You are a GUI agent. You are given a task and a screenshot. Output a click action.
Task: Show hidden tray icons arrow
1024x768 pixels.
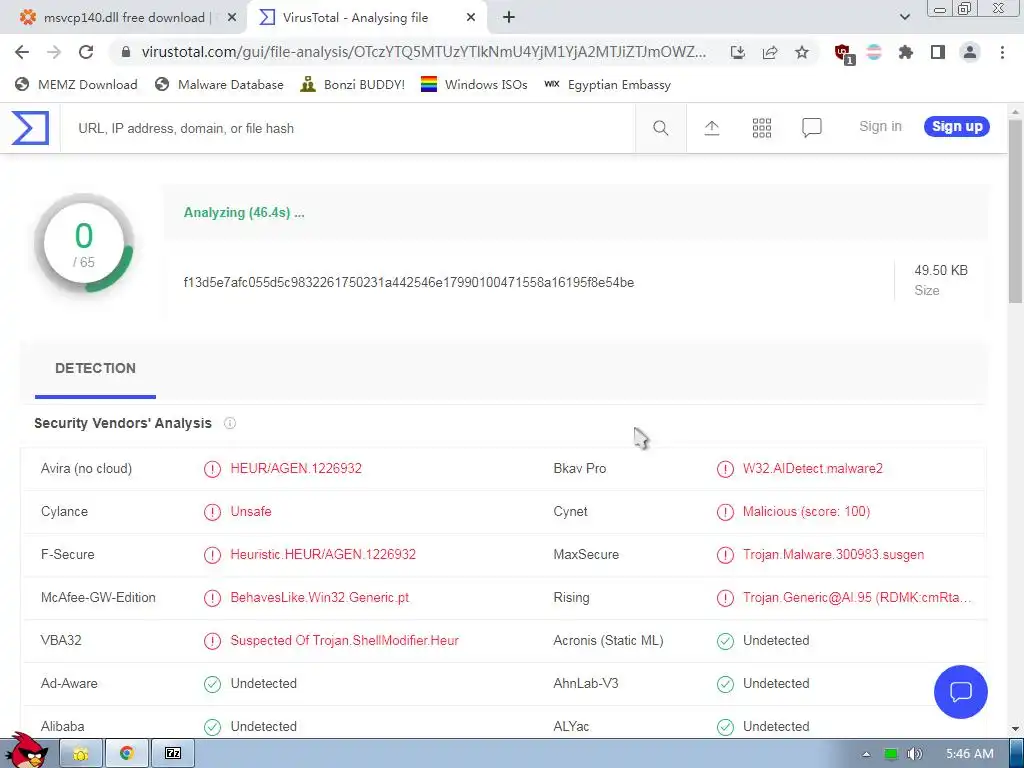[866, 754]
